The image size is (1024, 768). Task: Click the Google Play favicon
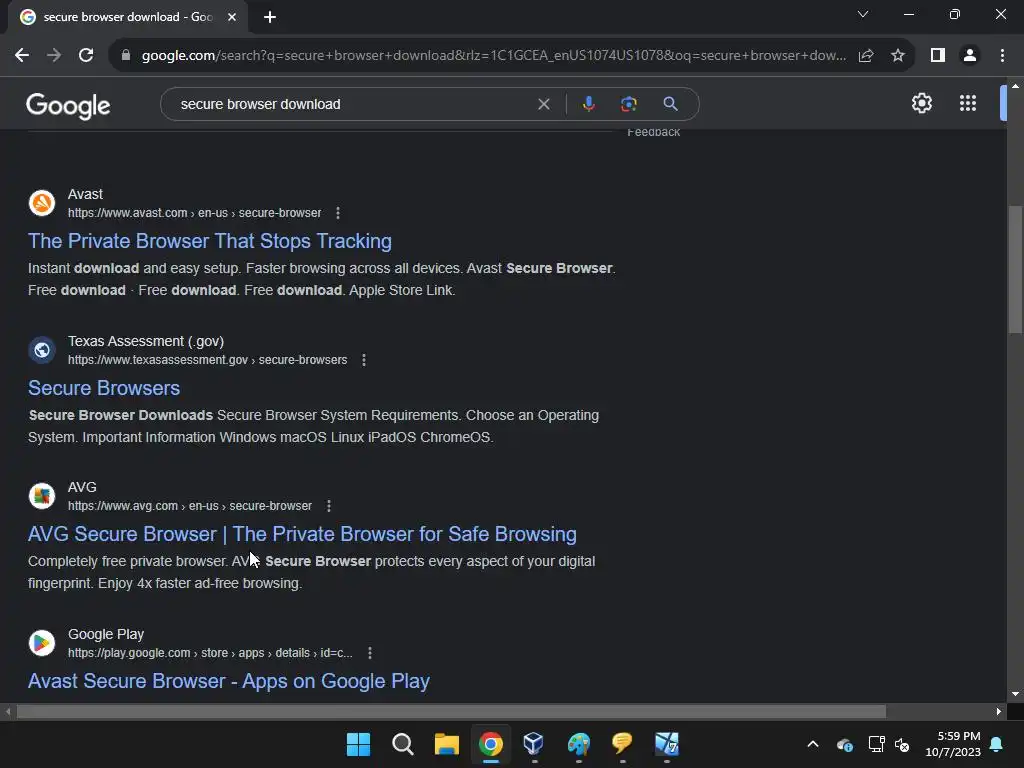point(42,643)
